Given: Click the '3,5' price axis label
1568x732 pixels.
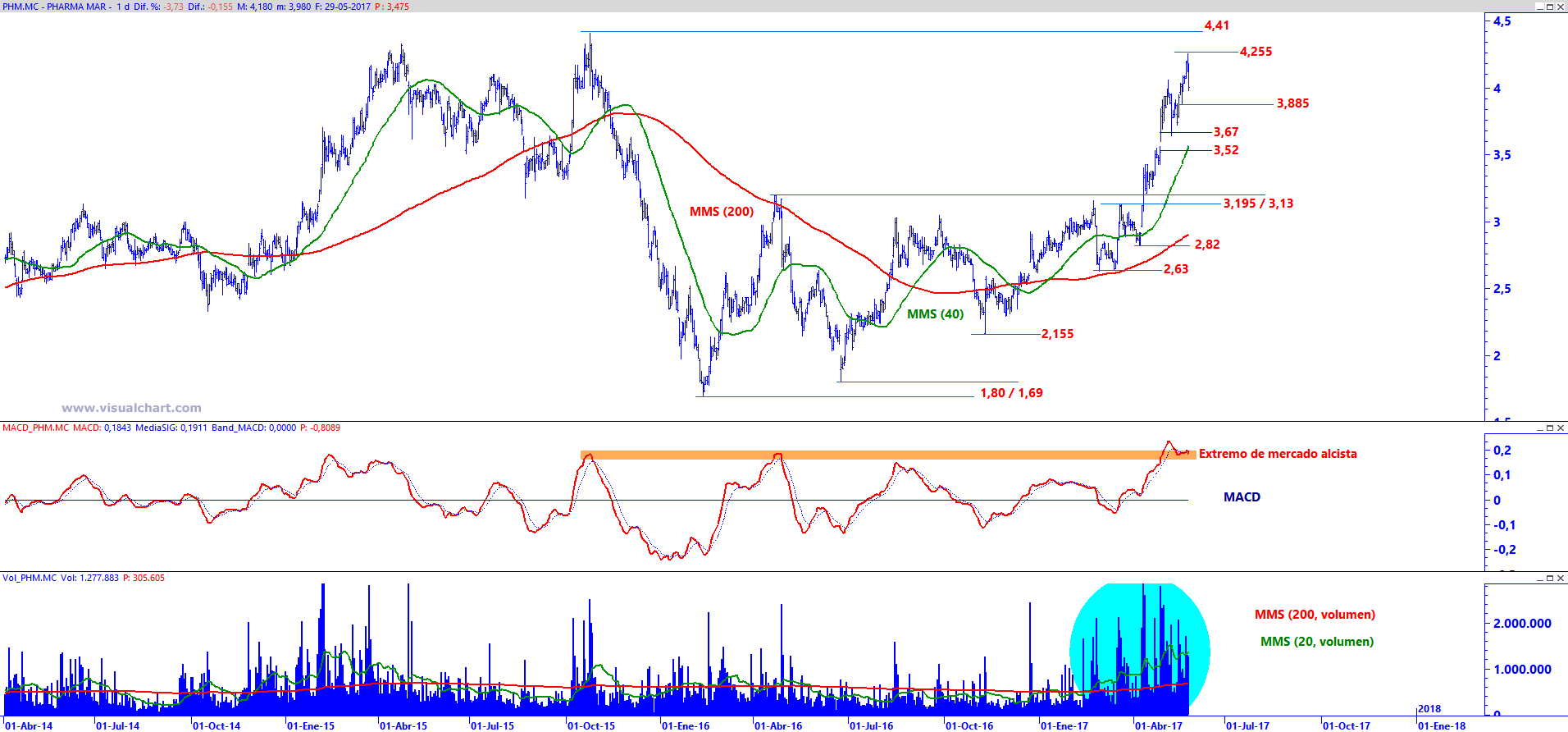Looking at the screenshot, I should coord(1502,155).
